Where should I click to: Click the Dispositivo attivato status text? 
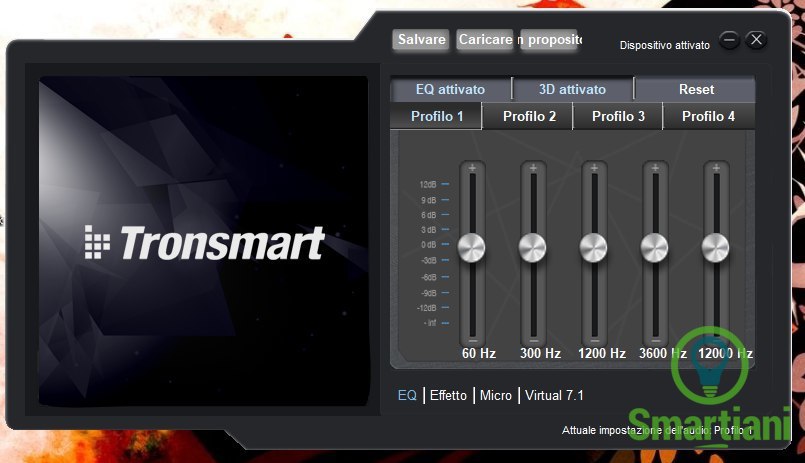click(664, 45)
